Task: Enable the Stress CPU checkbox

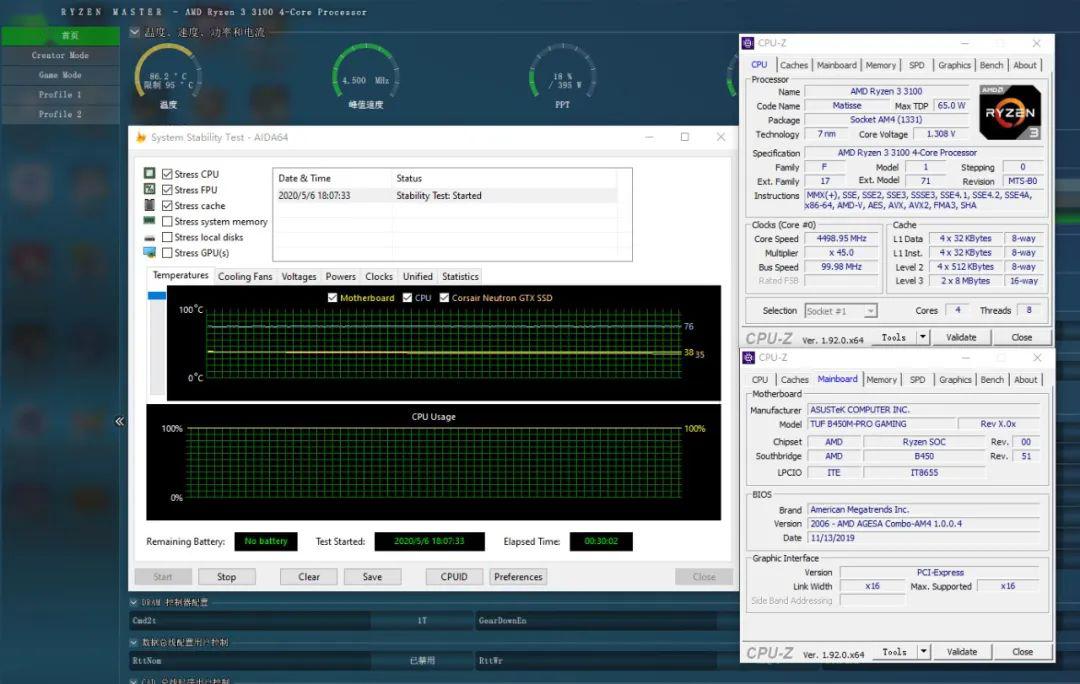Action: 167,174
